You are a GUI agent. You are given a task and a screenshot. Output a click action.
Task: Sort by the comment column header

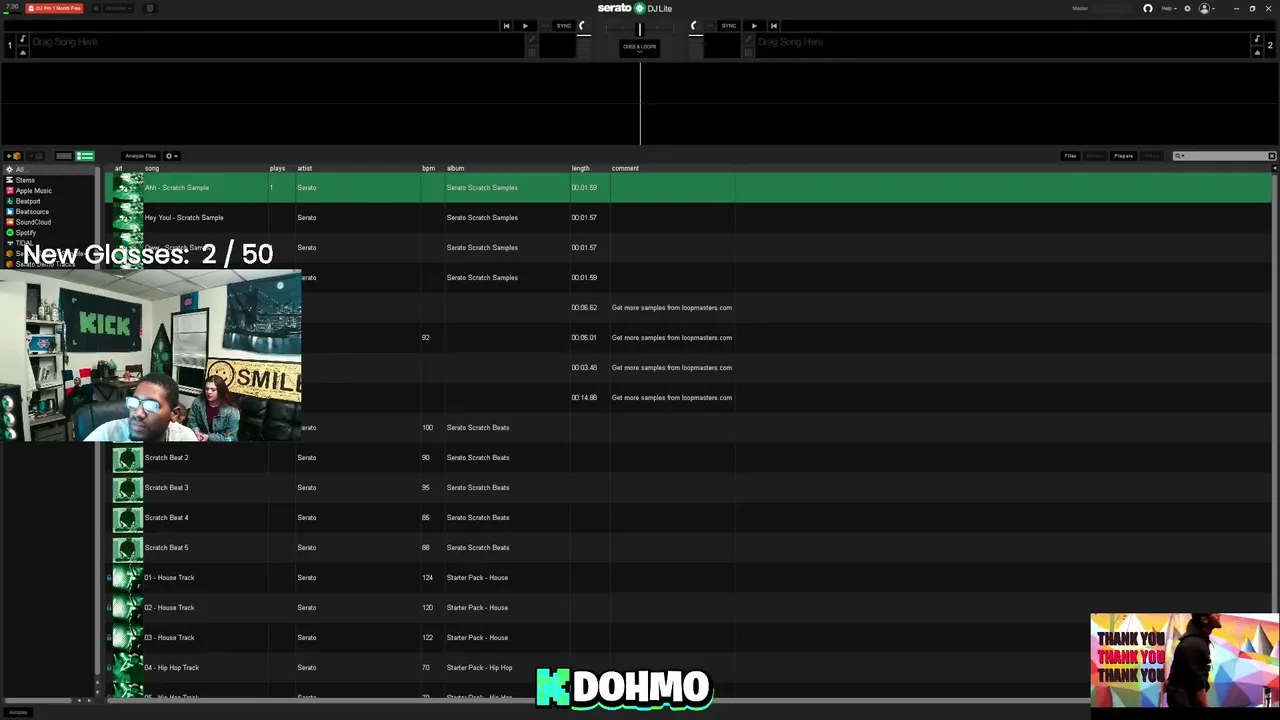[625, 168]
